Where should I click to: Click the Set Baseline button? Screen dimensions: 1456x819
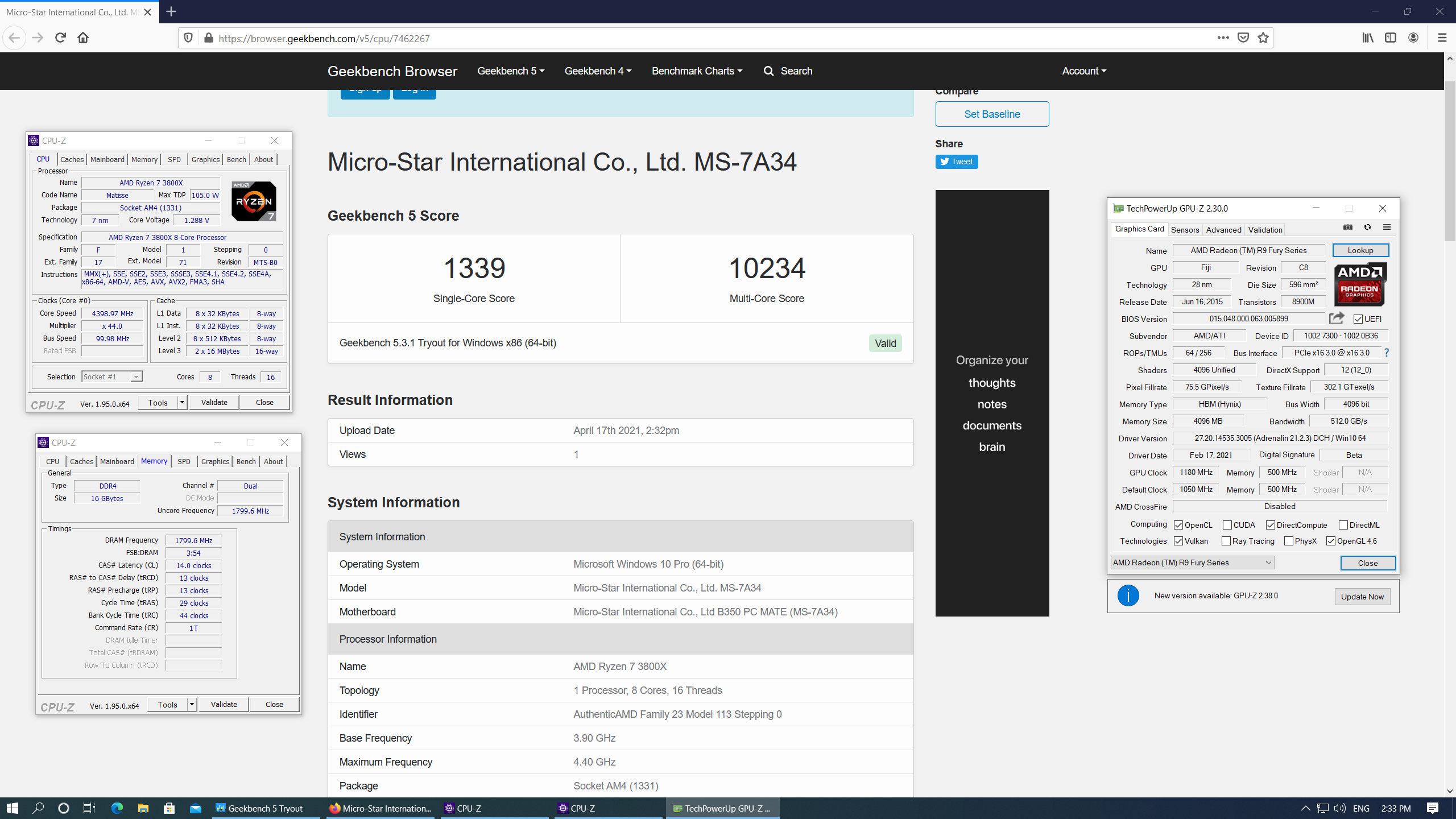pos(992,114)
